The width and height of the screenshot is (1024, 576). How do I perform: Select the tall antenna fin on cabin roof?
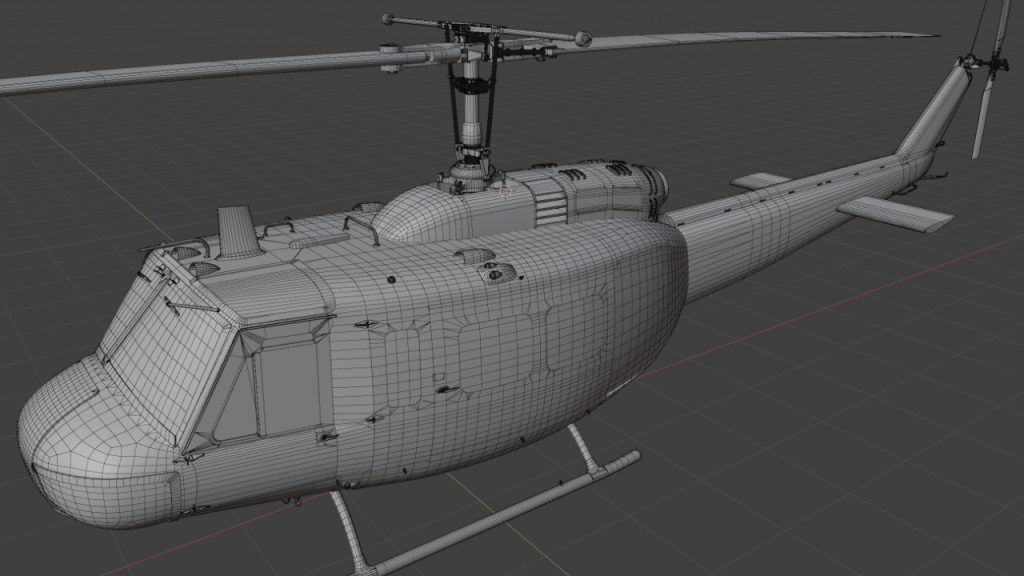click(238, 232)
